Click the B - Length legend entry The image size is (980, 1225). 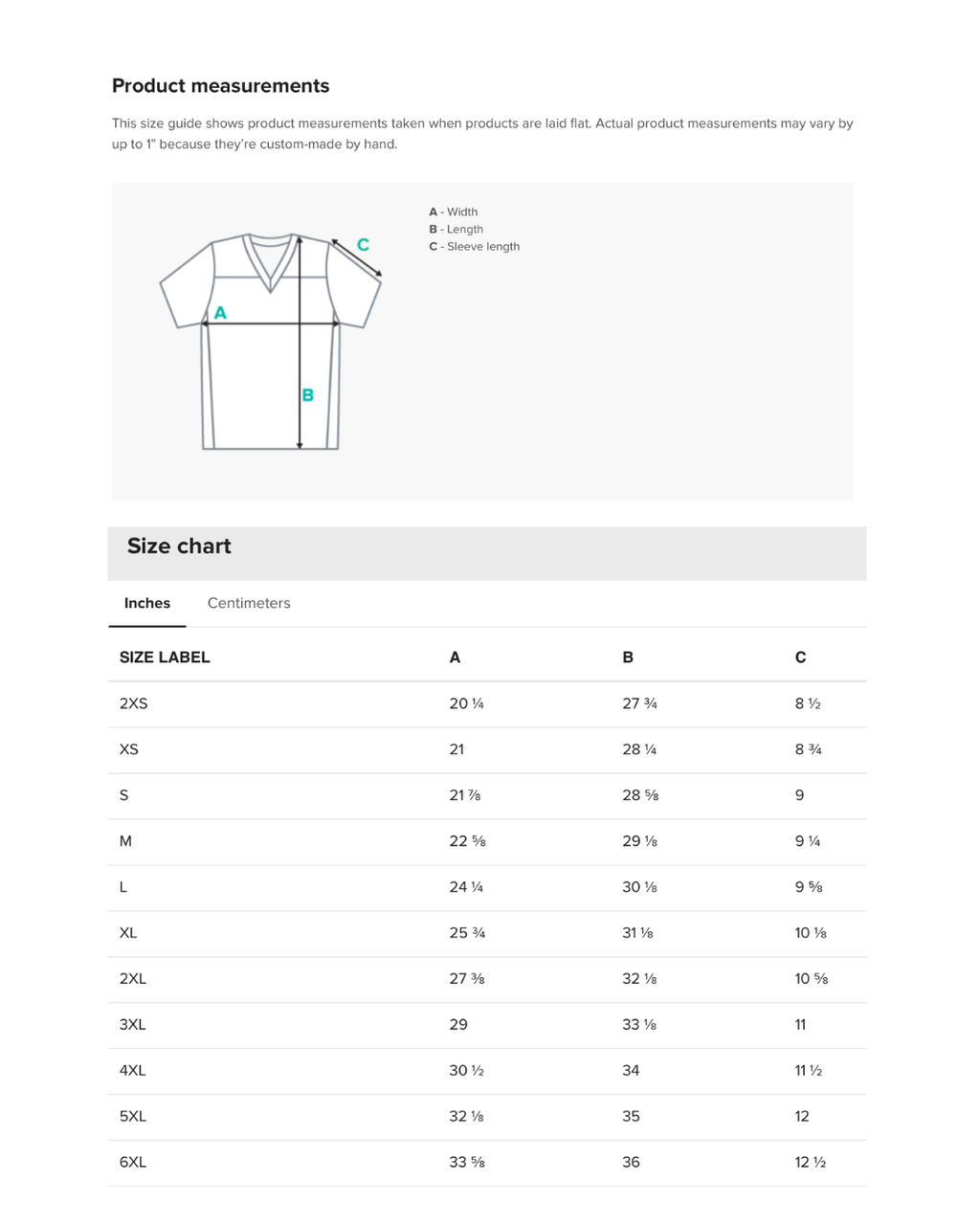pos(456,229)
